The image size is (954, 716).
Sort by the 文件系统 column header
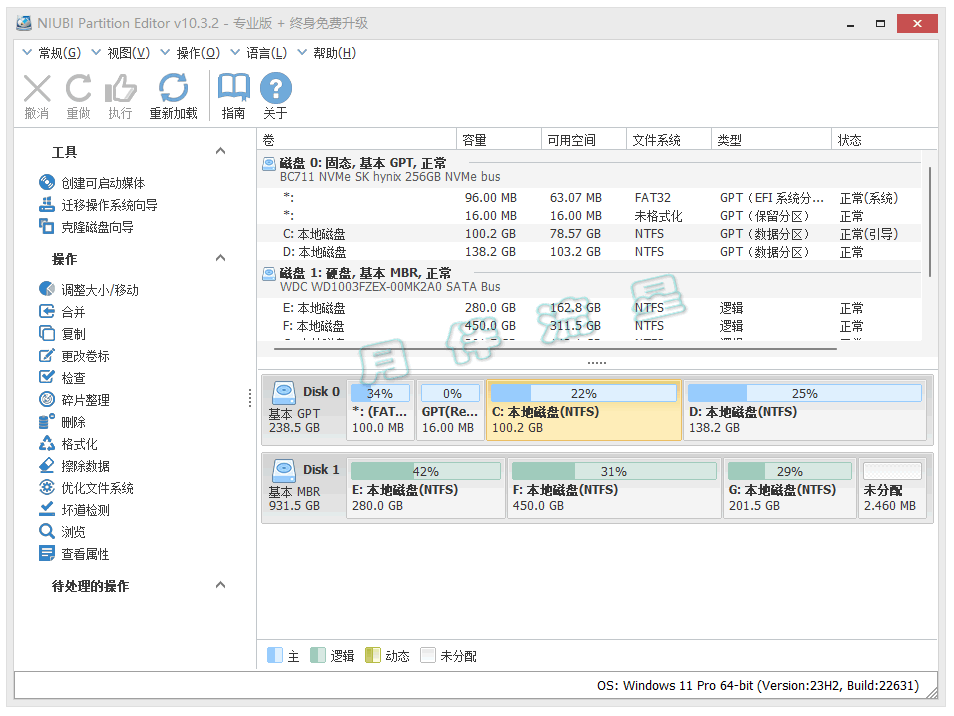(x=669, y=140)
